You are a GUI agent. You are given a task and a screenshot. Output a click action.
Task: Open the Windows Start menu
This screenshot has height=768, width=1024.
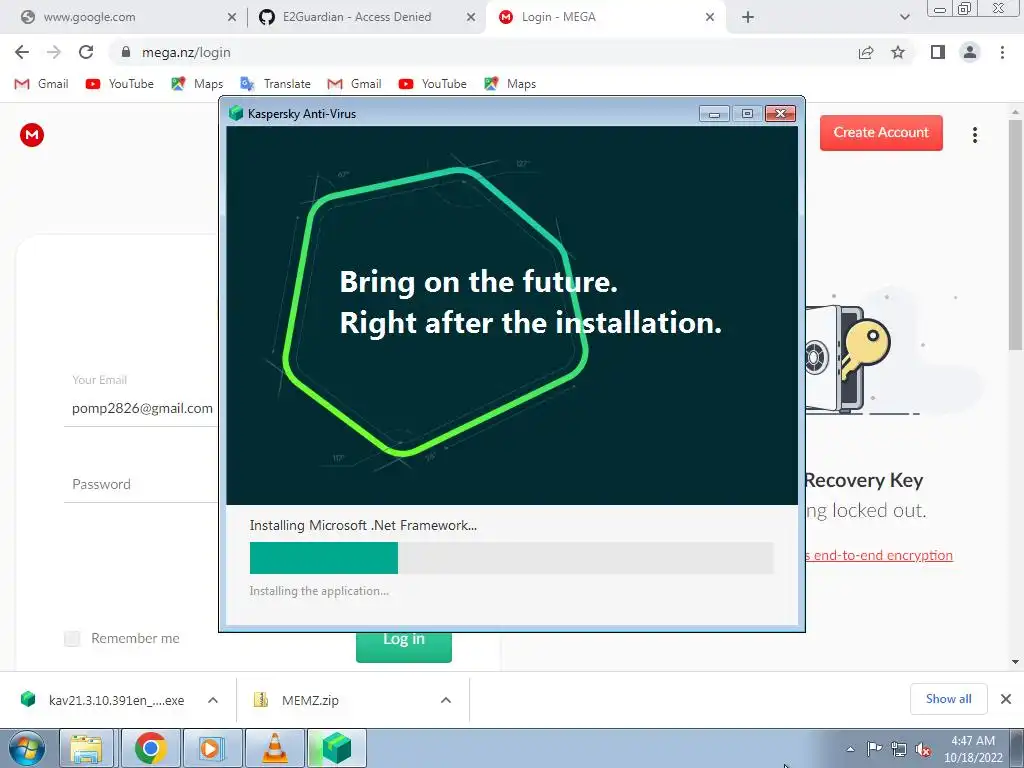(x=27, y=748)
